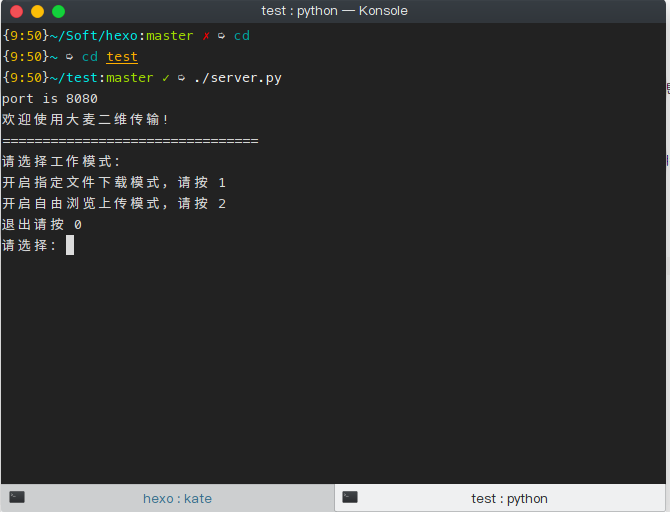Click the underlined test directory name
Image resolution: width=670 pixels, height=512 pixels.
122,57
